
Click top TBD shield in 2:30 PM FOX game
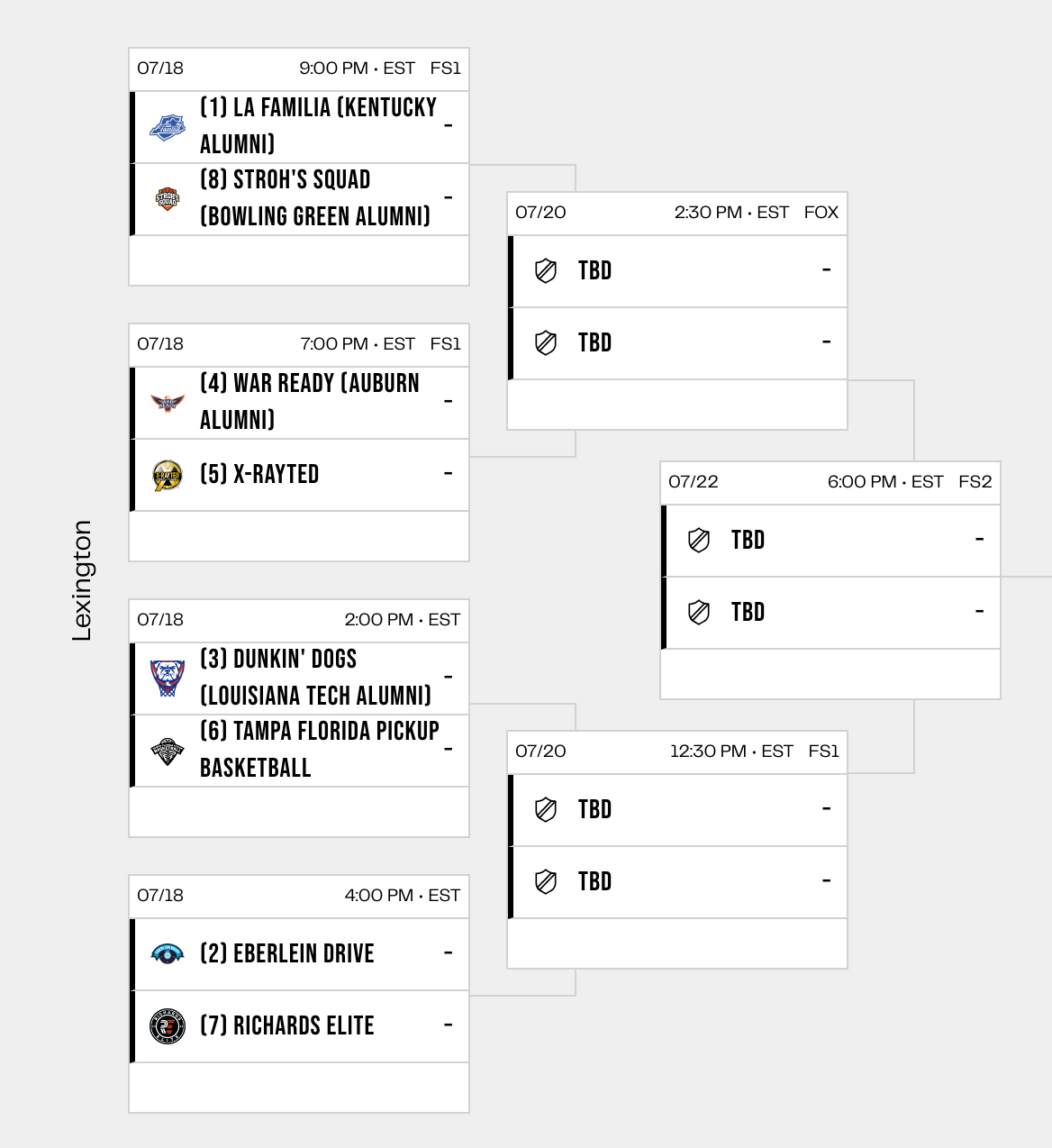tap(546, 271)
